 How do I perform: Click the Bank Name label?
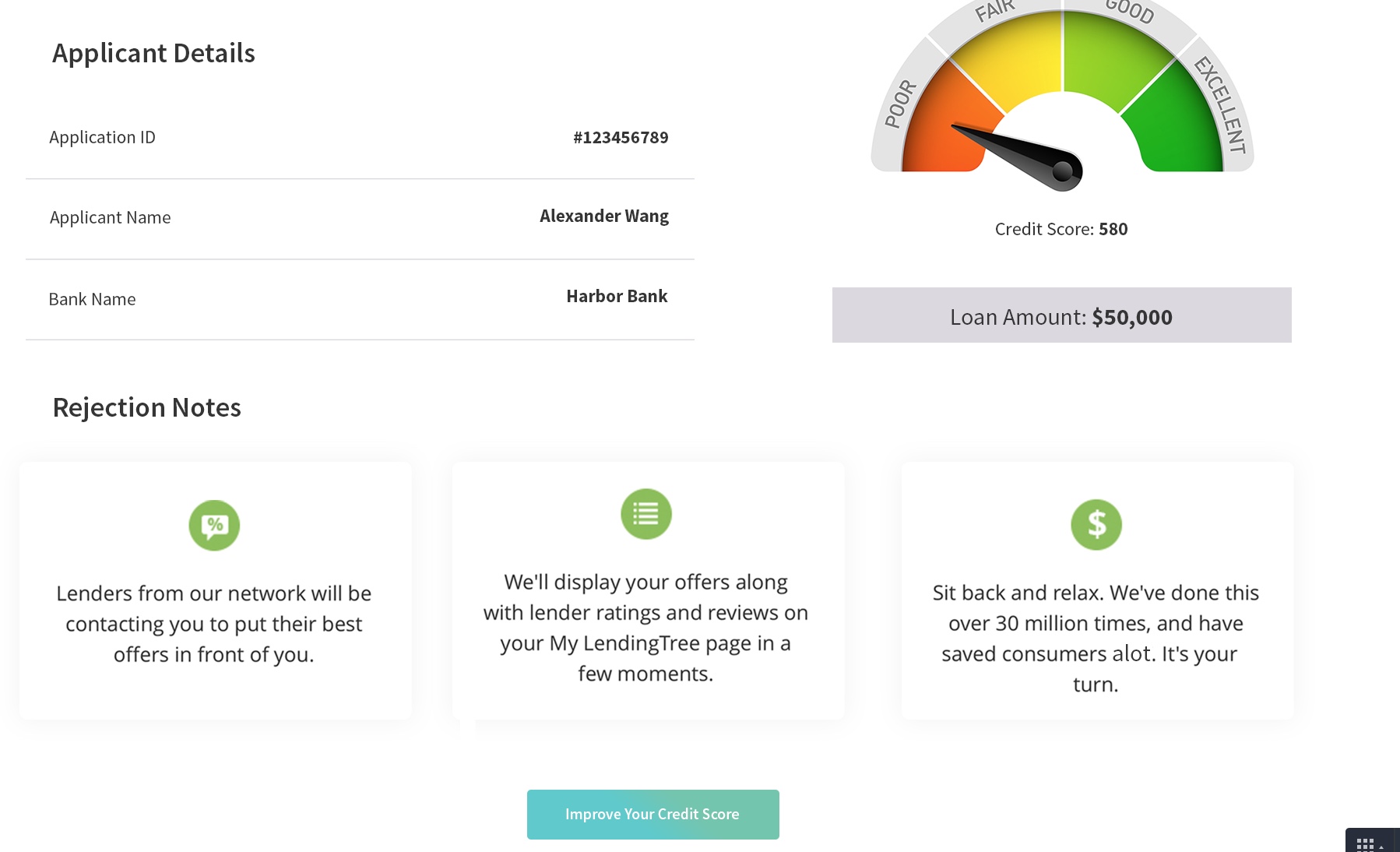[x=92, y=300]
